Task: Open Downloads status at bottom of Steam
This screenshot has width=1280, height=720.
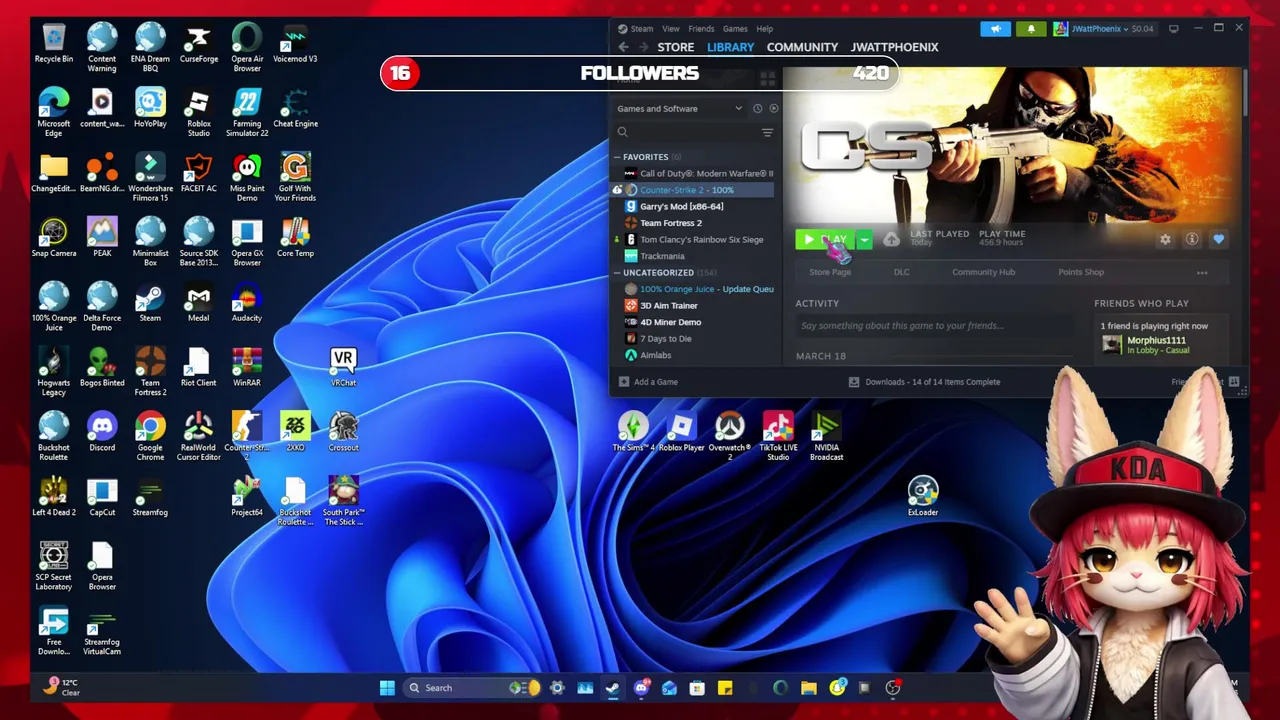Action: (923, 382)
